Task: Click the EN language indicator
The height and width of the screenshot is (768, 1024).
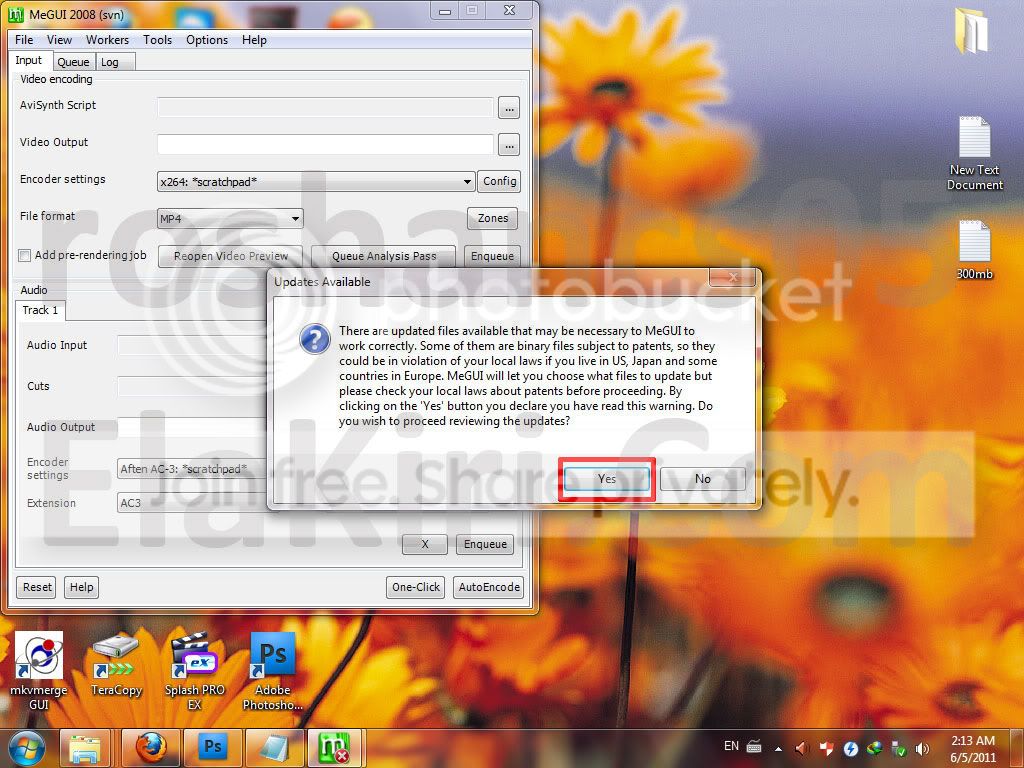Action: (x=731, y=746)
